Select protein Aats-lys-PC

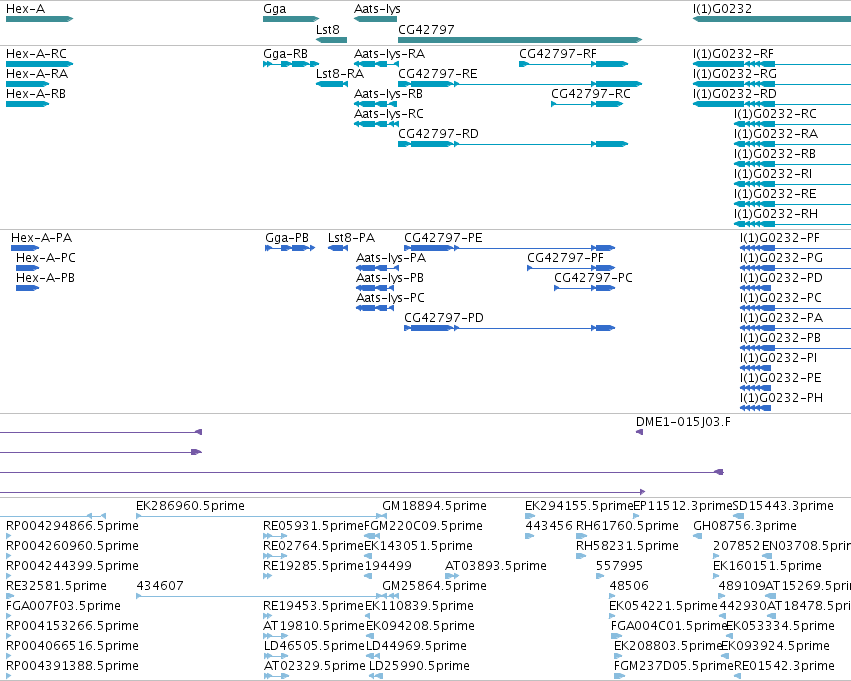click(x=375, y=308)
